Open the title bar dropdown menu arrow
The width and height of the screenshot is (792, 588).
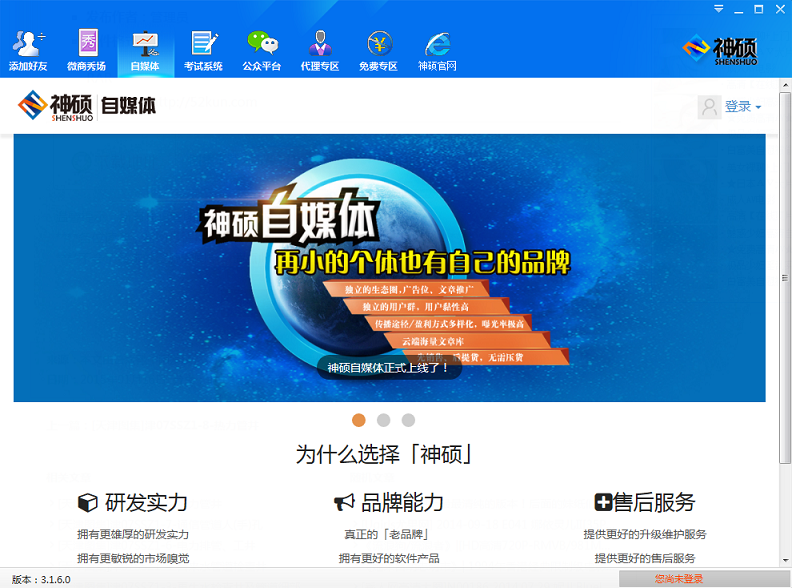[x=719, y=9]
